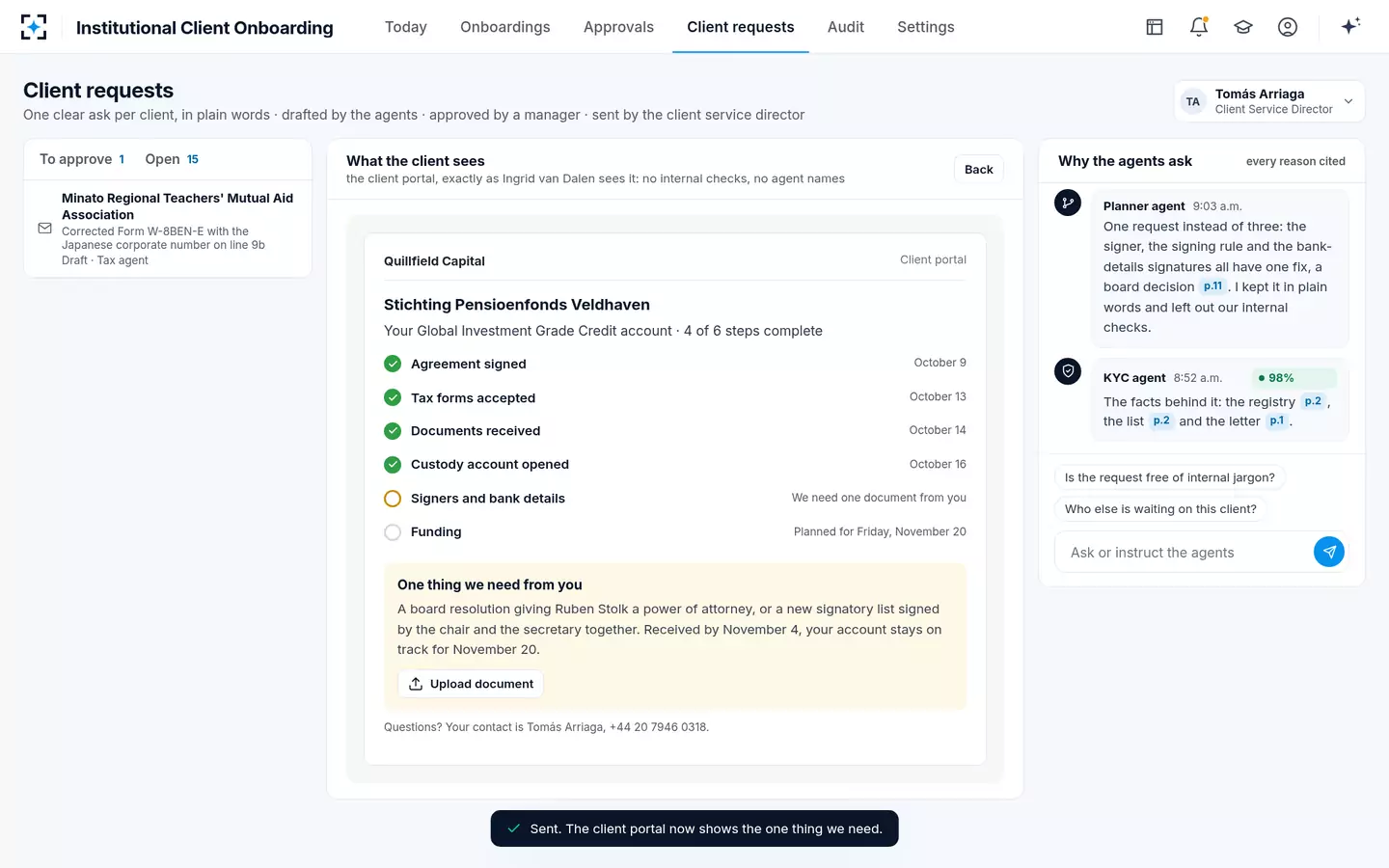The width and height of the screenshot is (1389, 868).
Task: Open the p.2 citation after 'the list'
Action: point(1161,420)
